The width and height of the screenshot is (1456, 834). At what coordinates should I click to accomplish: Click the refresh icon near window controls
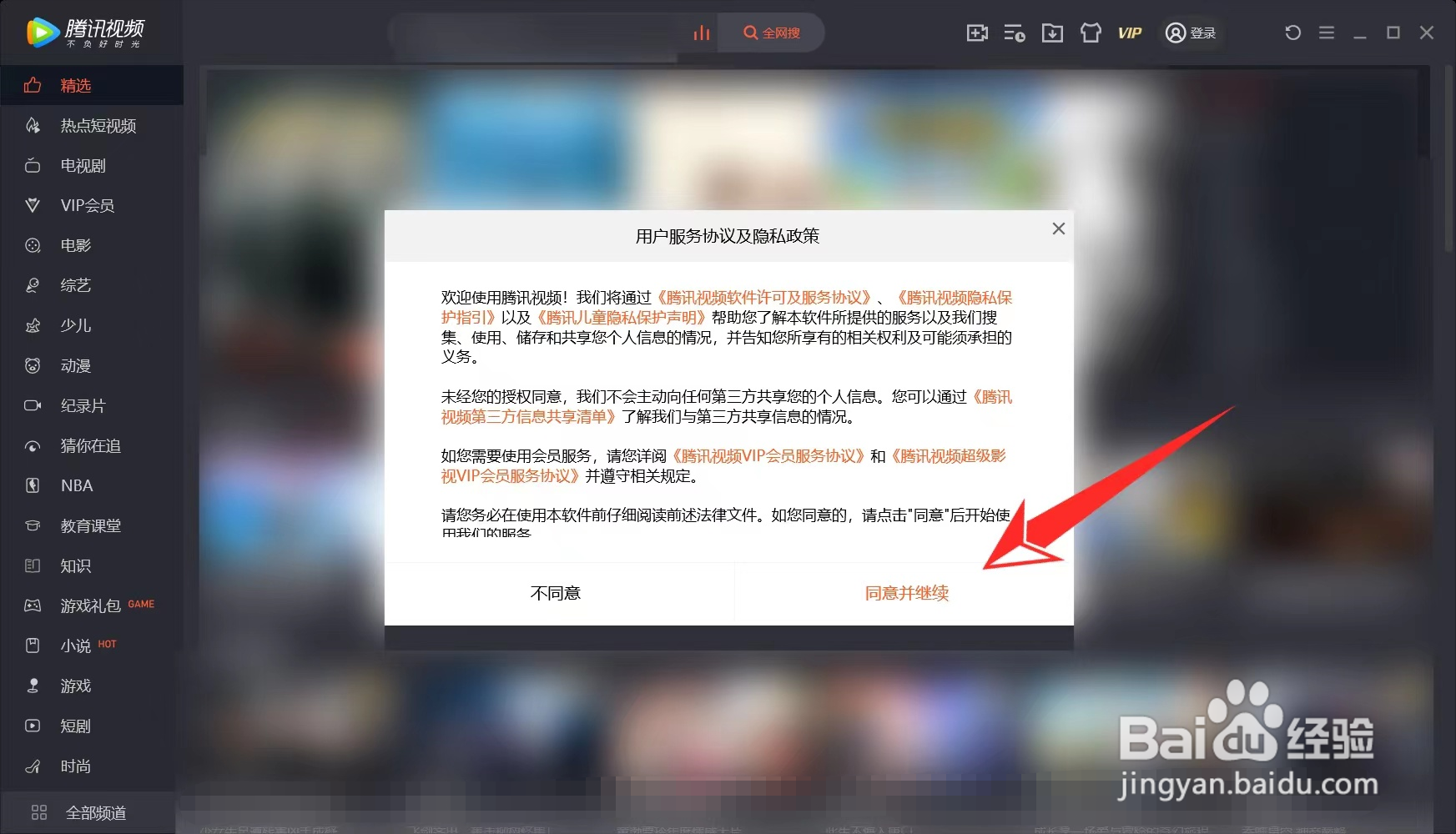point(1292,32)
